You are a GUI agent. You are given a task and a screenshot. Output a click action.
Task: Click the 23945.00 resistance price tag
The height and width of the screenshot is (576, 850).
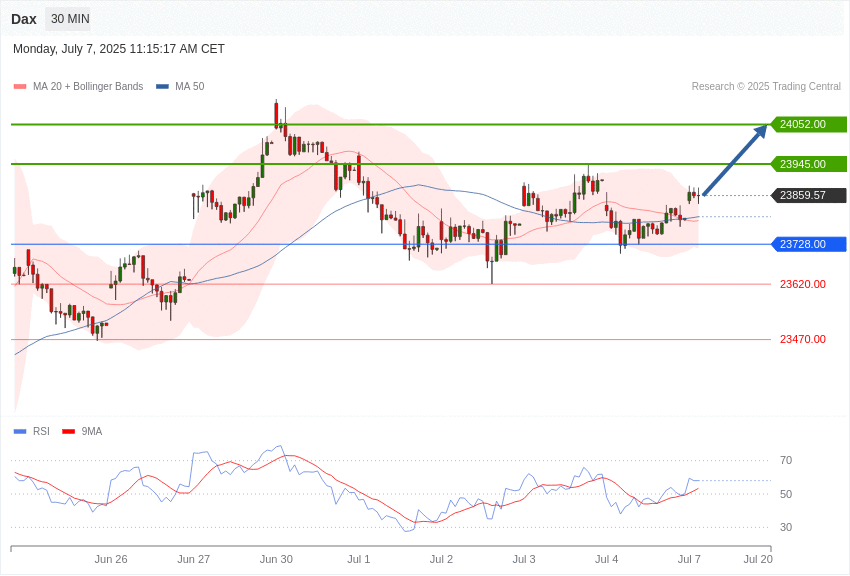(x=808, y=164)
